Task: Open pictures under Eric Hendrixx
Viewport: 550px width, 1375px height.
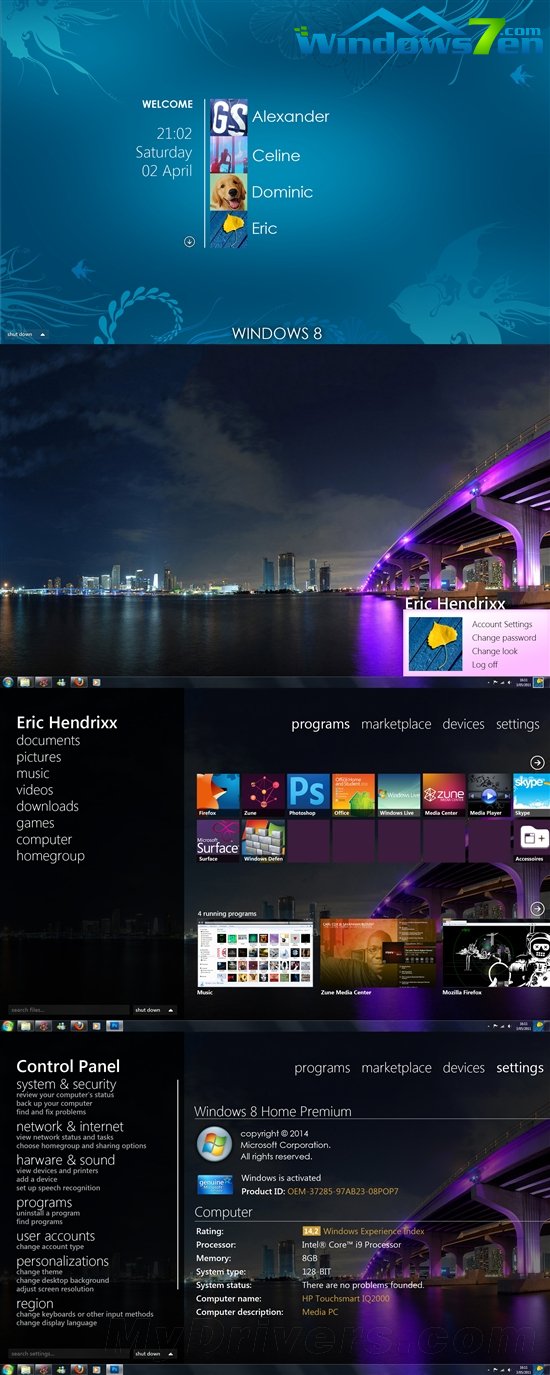Action: (x=39, y=757)
